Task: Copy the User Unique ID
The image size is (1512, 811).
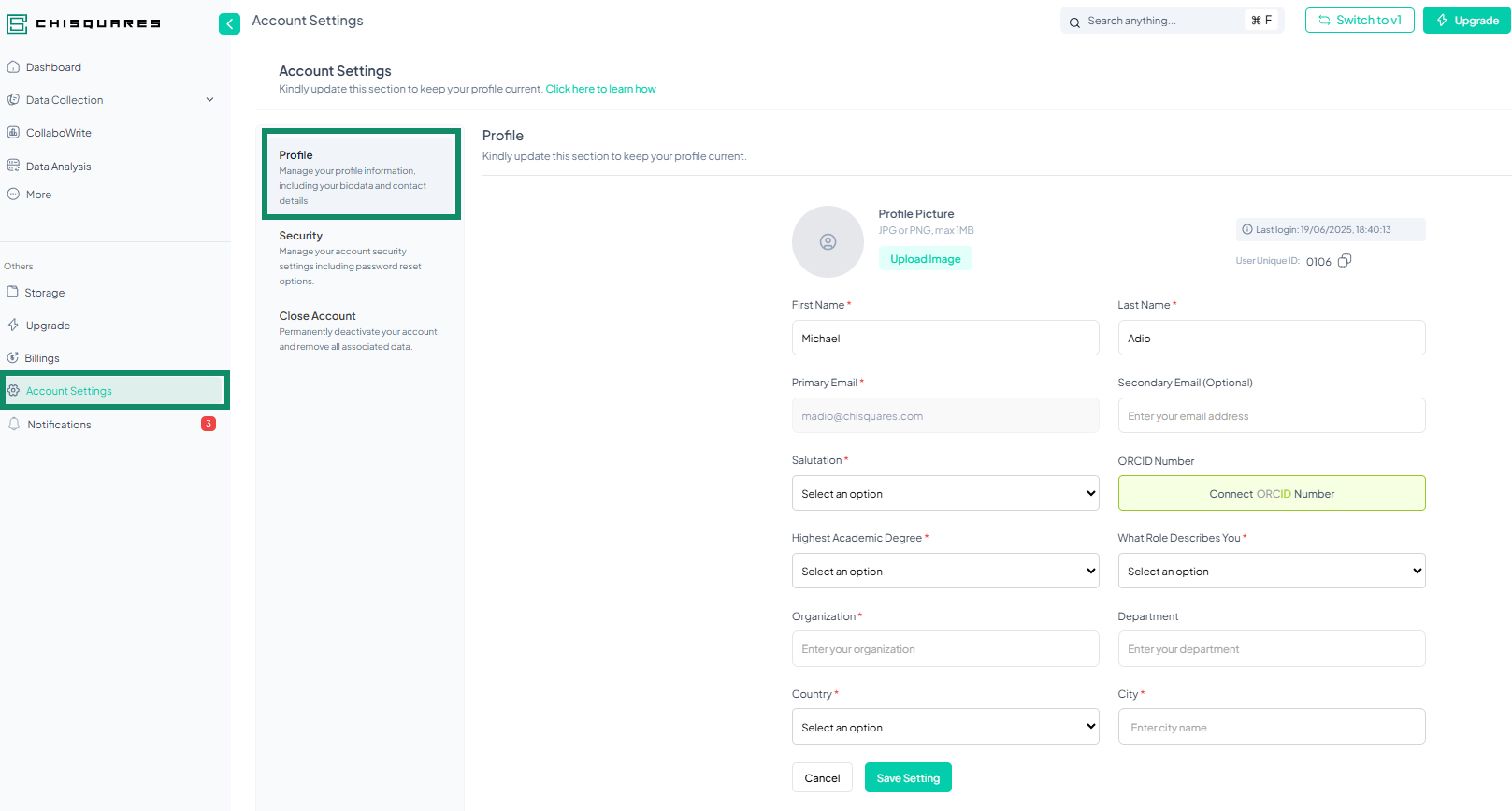Action: click(1344, 261)
